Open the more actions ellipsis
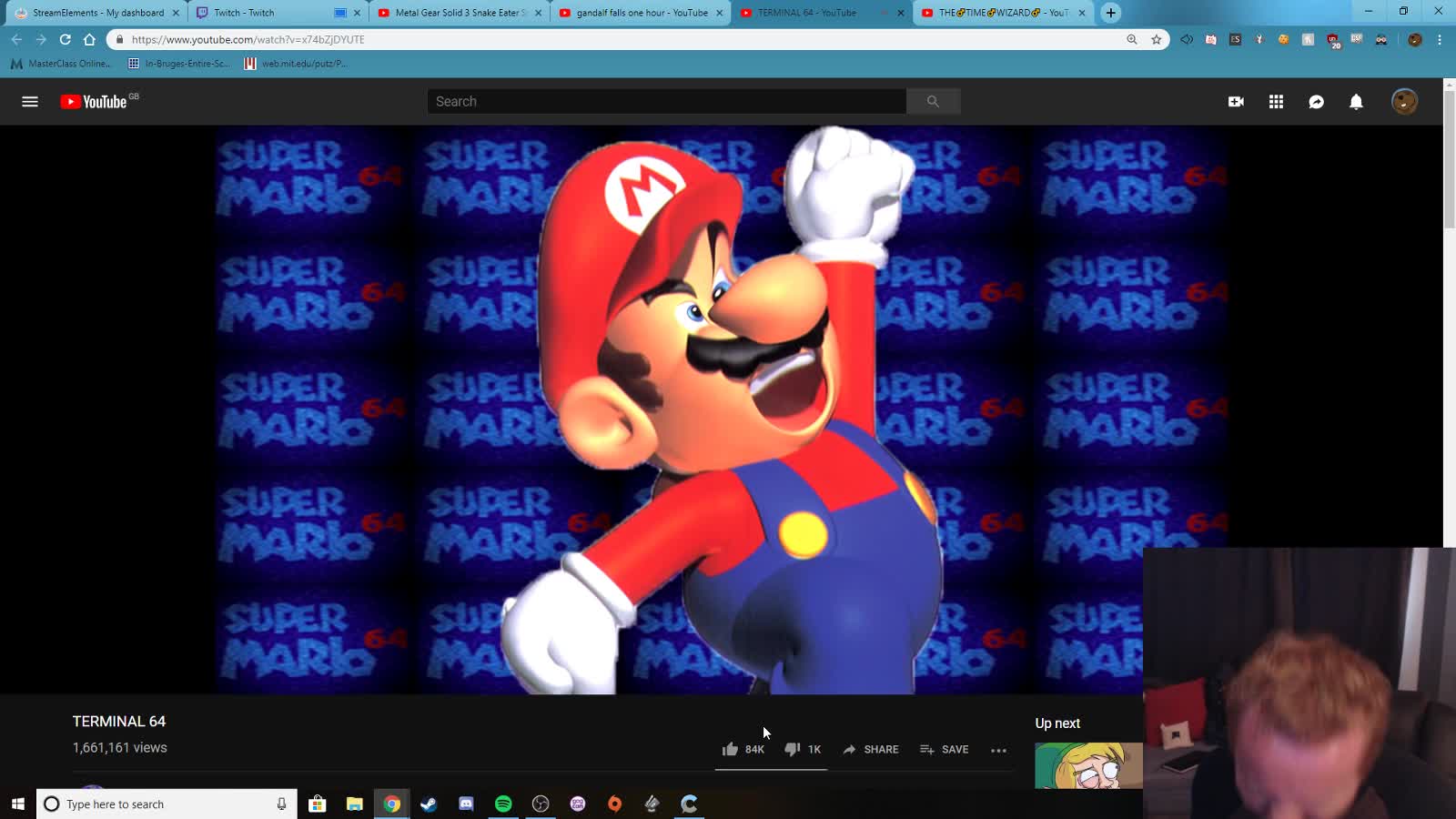The height and width of the screenshot is (819, 1456). pos(998,750)
